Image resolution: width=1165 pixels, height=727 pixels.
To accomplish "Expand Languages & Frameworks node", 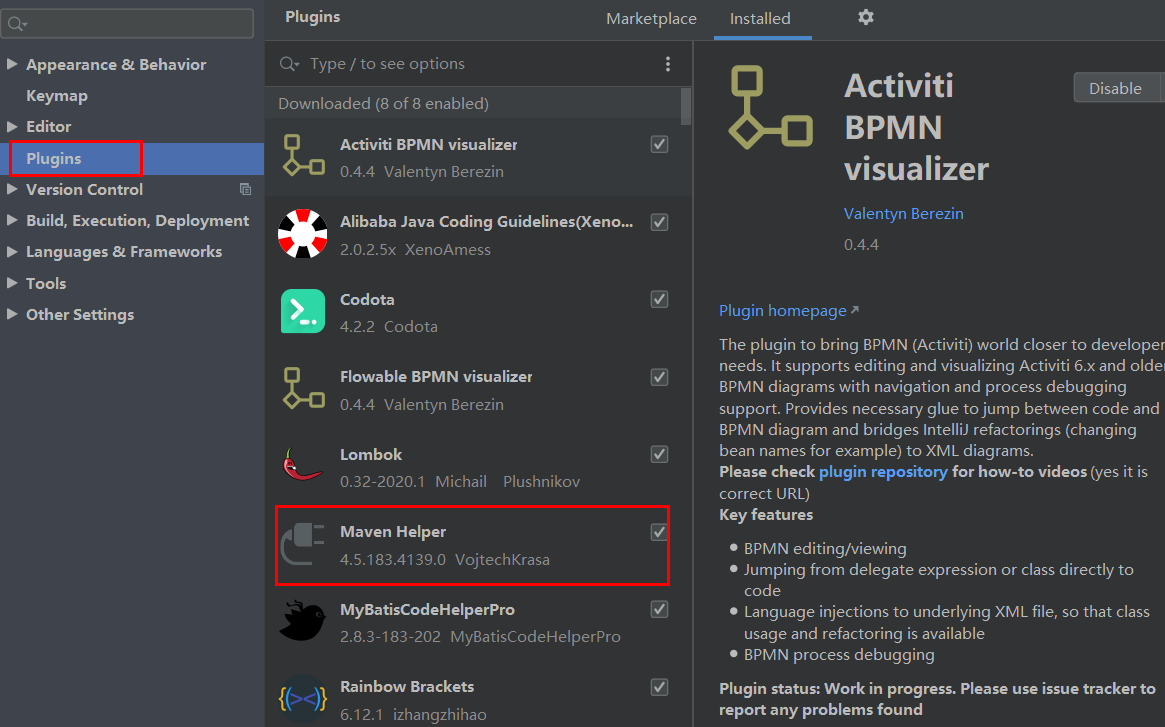I will pyautogui.click(x=12, y=251).
